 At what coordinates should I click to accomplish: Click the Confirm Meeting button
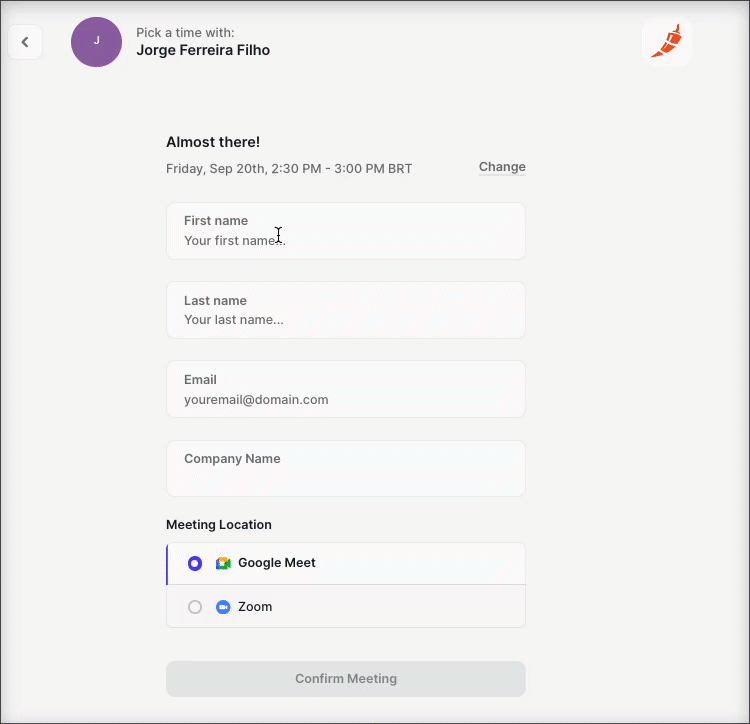(x=346, y=679)
